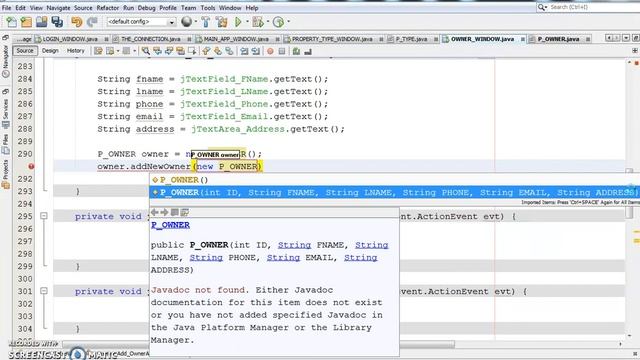Click the Find Previous Occurrence icon
This screenshot has width=640, height=360.
(x=157, y=51)
